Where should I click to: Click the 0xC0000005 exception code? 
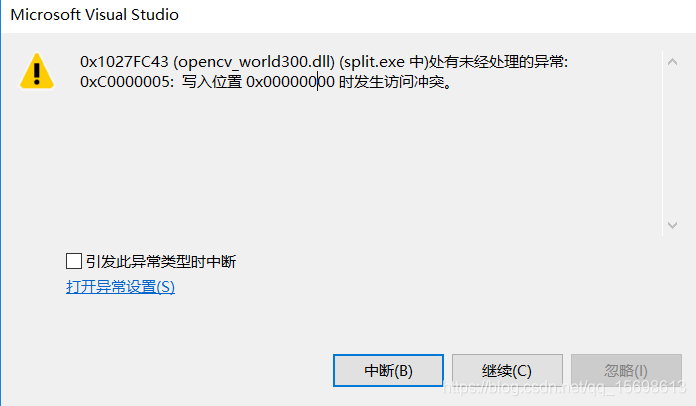pyautogui.click(x=125, y=82)
